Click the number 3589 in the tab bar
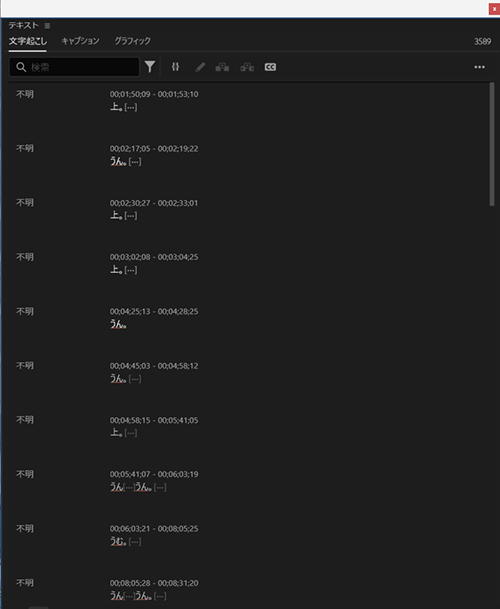The height and width of the screenshot is (609, 500). (483, 42)
